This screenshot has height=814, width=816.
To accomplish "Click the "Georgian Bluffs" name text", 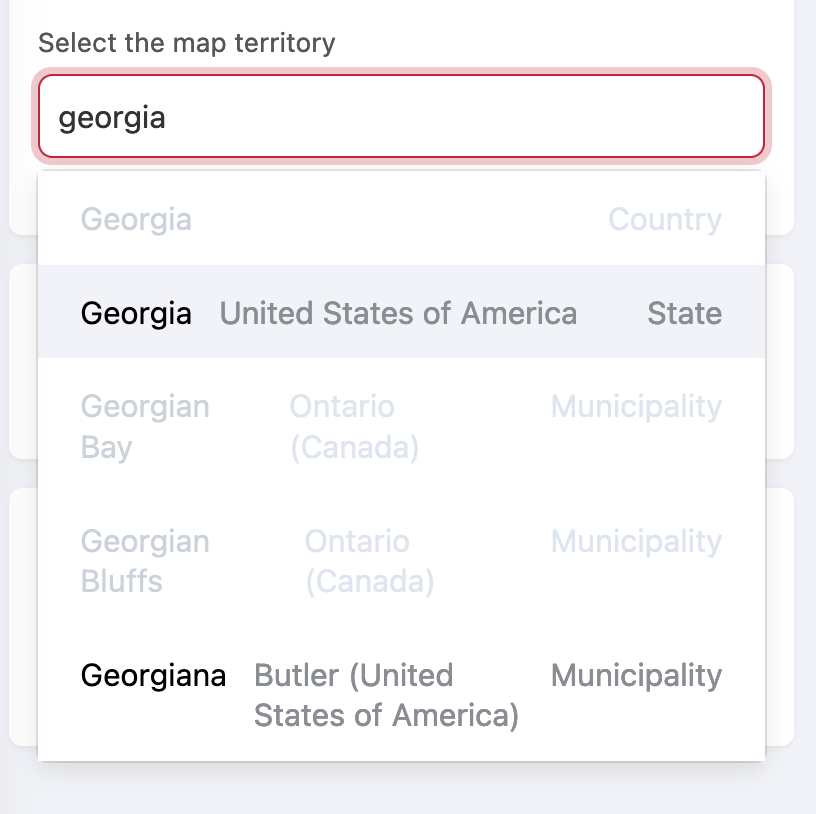I will (x=145, y=561).
